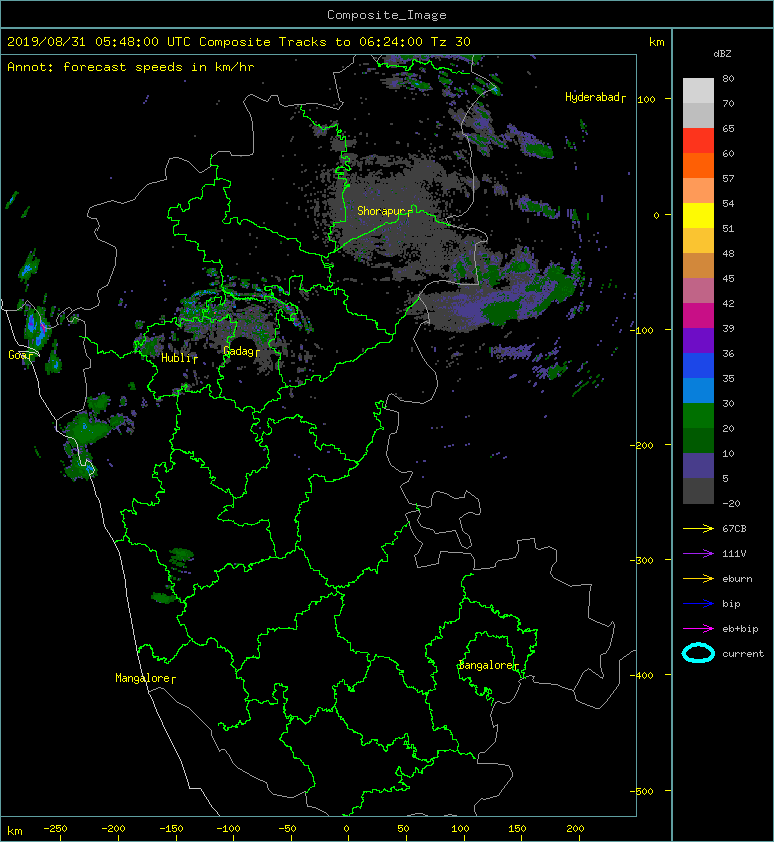Select the Mangalore city label

pos(145,678)
